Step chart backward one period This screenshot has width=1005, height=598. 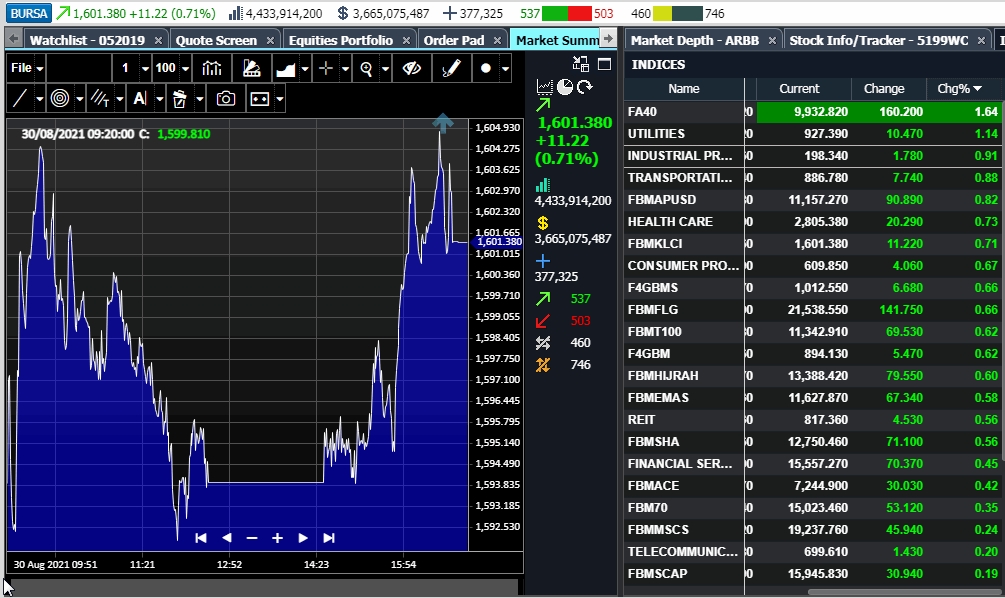click(x=226, y=538)
